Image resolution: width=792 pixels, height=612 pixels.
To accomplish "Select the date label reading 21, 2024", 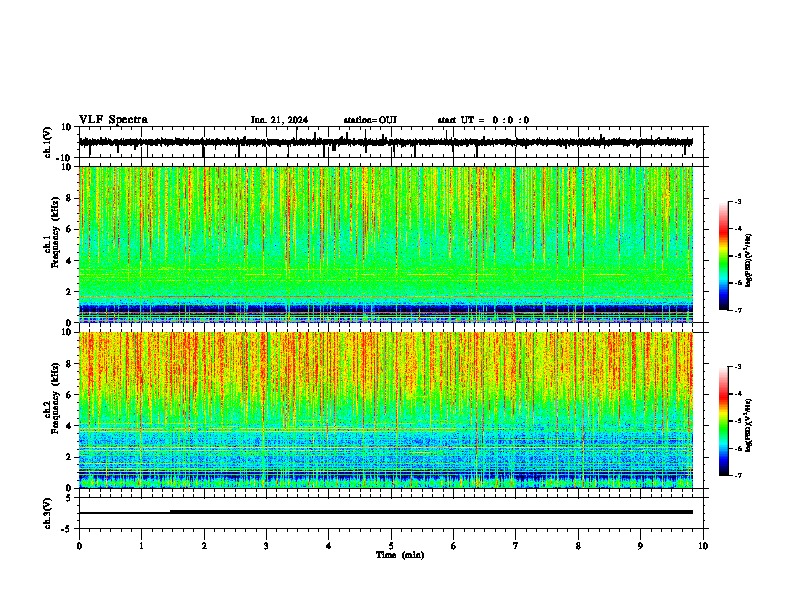I will (x=279, y=120).
